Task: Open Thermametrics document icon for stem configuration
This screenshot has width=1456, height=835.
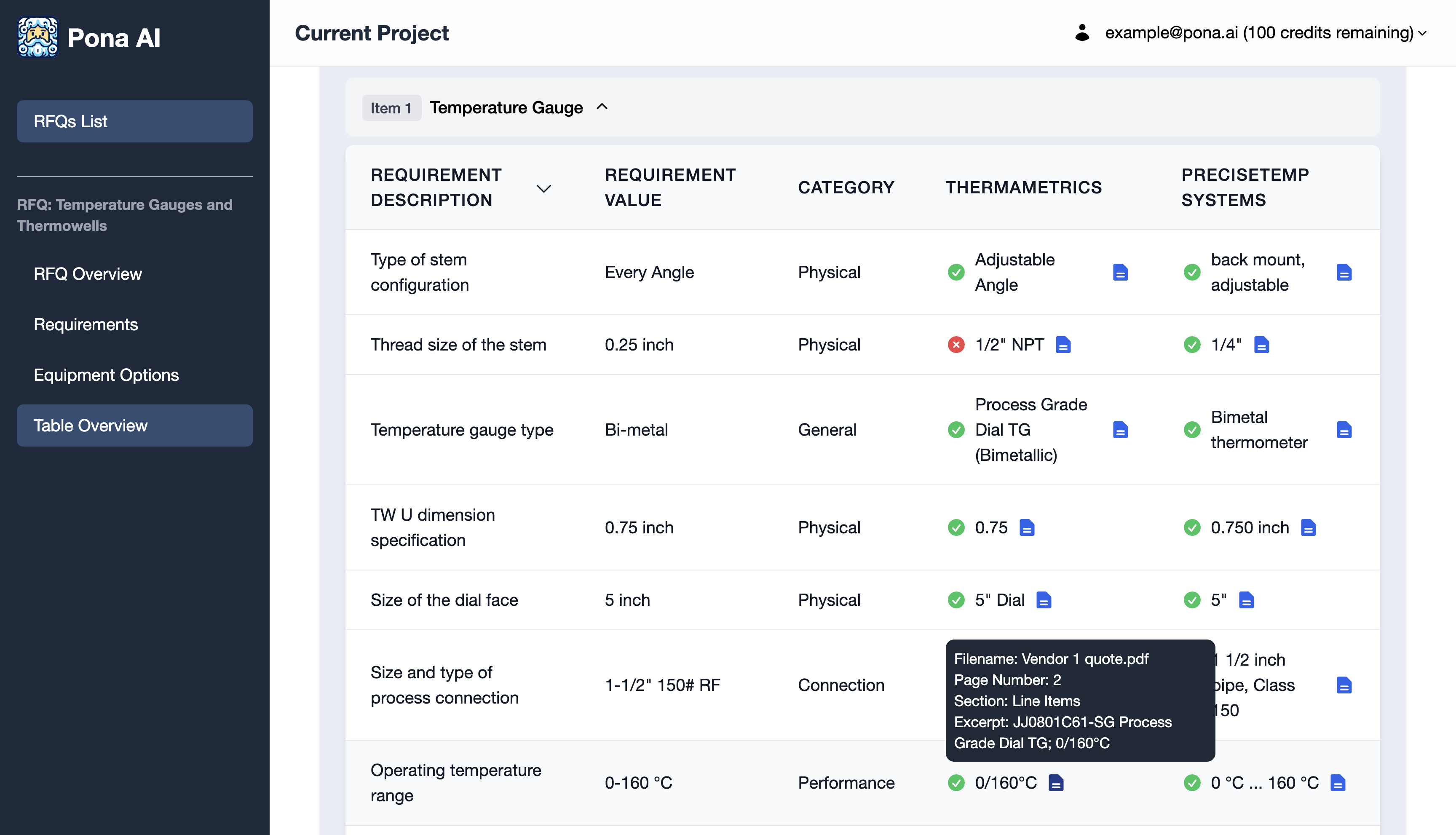Action: pos(1120,273)
